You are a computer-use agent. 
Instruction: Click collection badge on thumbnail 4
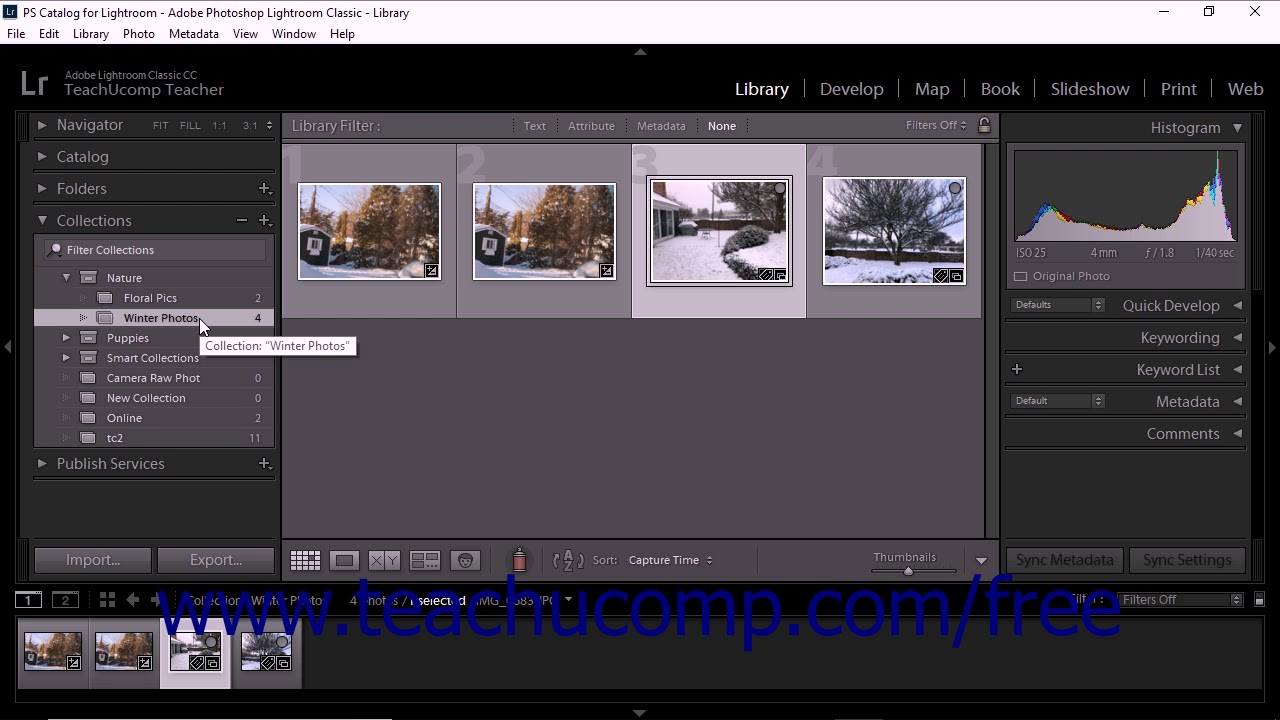pyautogui.click(x=956, y=276)
